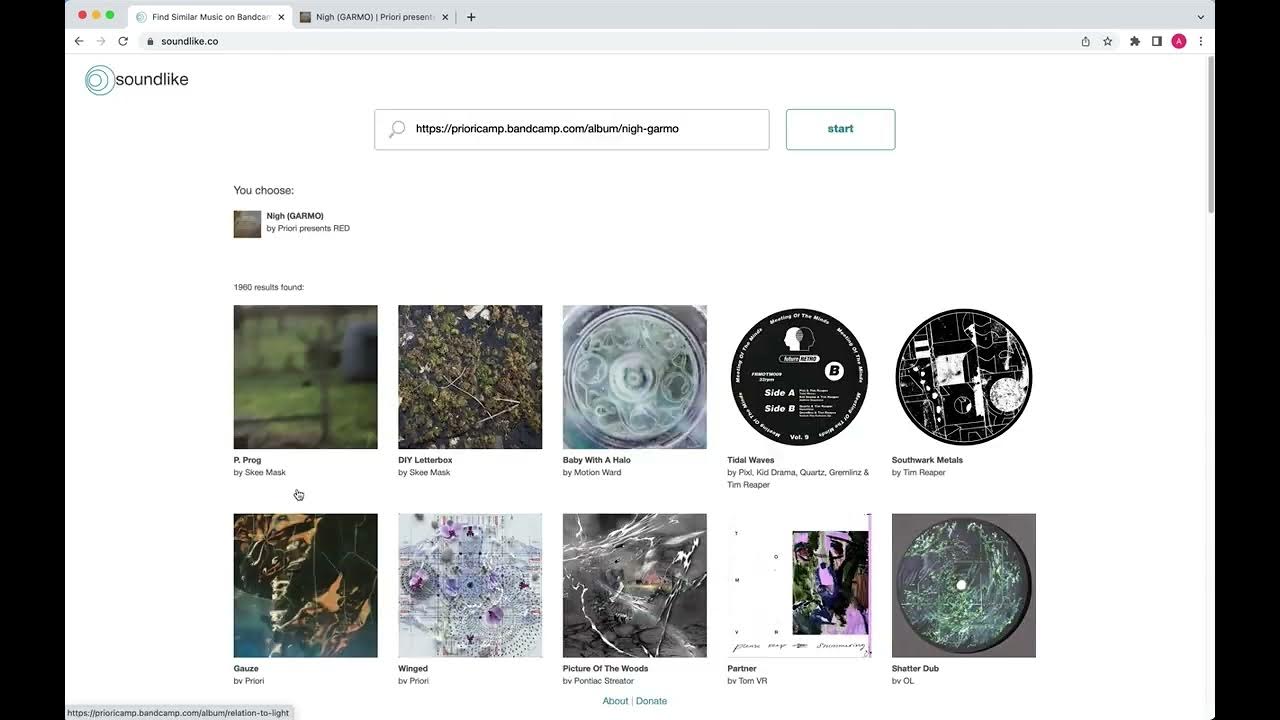Click the lock icon in address bar

(151, 41)
